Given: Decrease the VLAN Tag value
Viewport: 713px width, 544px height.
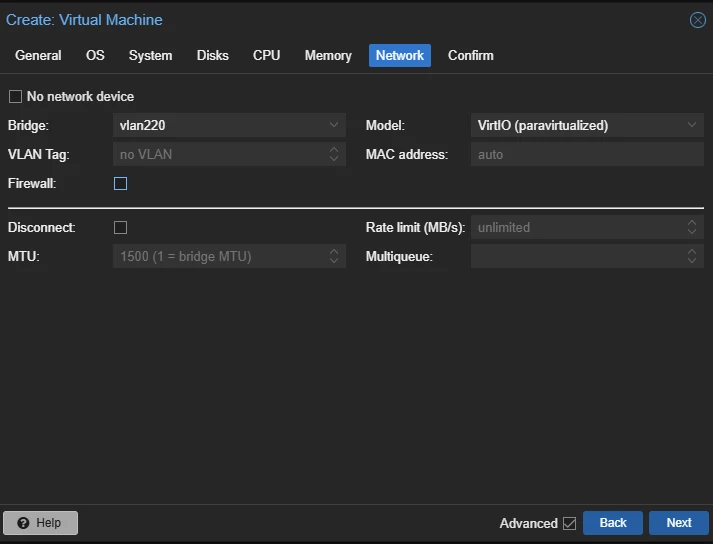Looking at the screenshot, I should click(x=334, y=160).
